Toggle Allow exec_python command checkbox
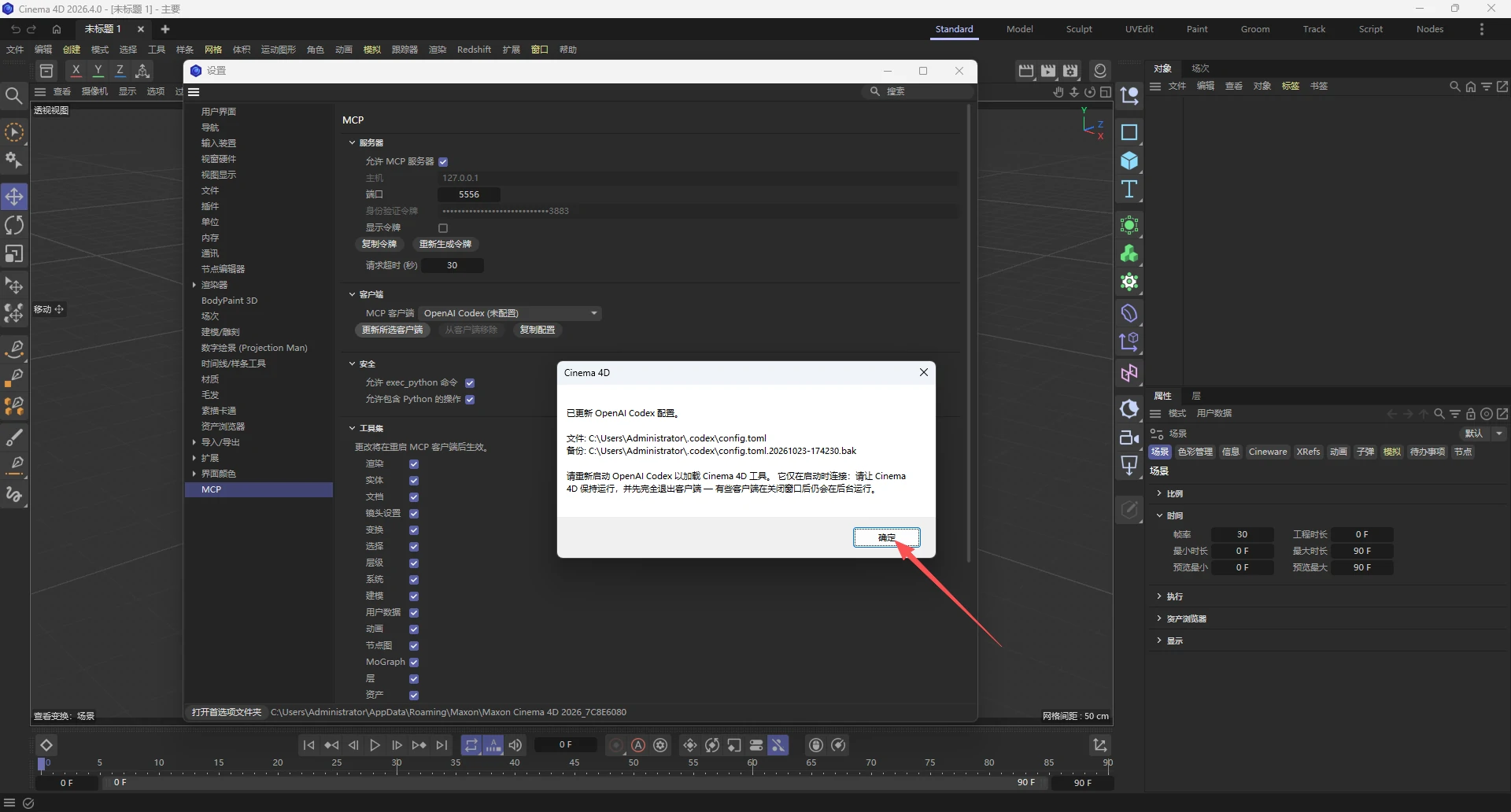1511x812 pixels. pos(470,383)
